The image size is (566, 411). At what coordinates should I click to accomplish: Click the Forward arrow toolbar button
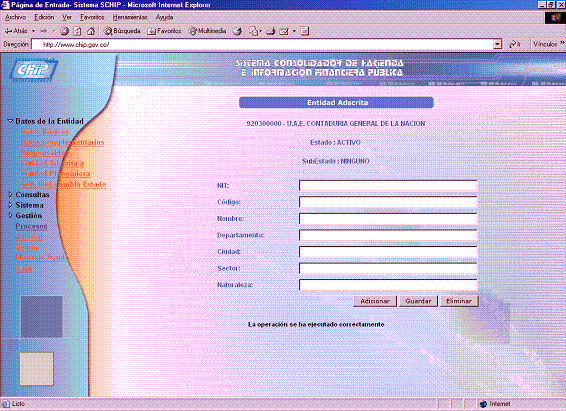pyautogui.click(x=44, y=31)
